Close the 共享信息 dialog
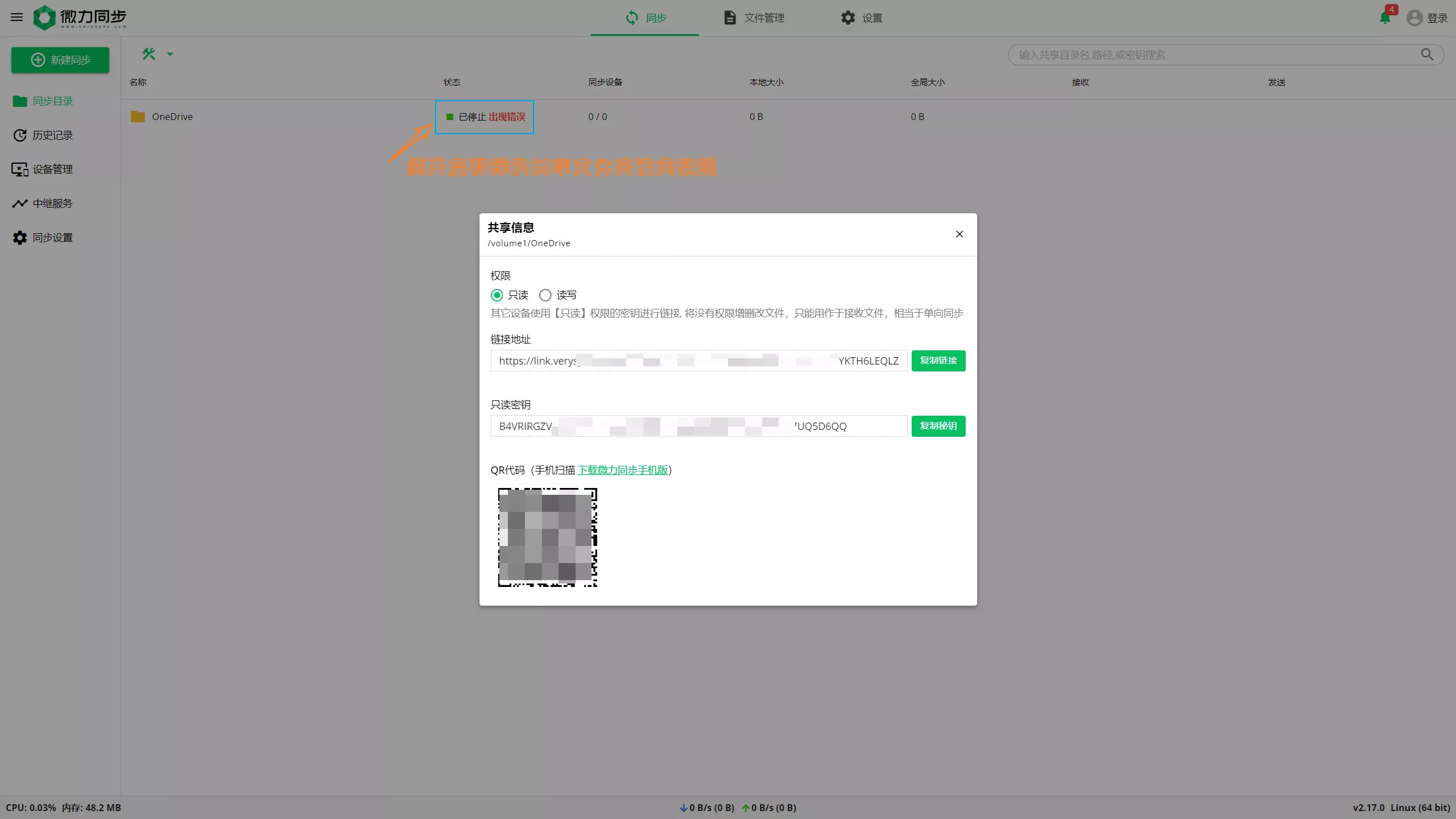Screen dimensions: 1456x819 [959, 234]
